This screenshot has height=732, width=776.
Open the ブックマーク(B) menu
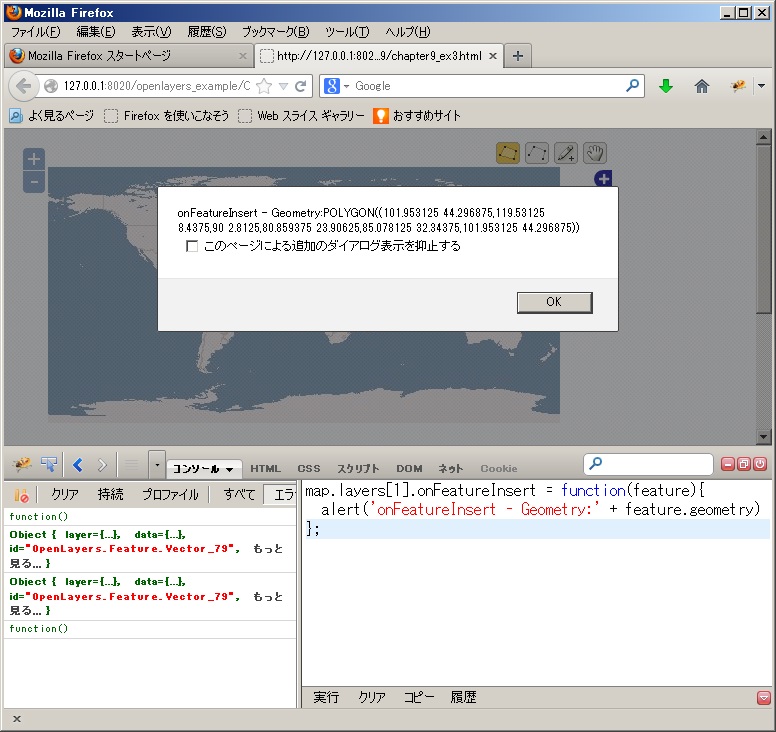[275, 32]
